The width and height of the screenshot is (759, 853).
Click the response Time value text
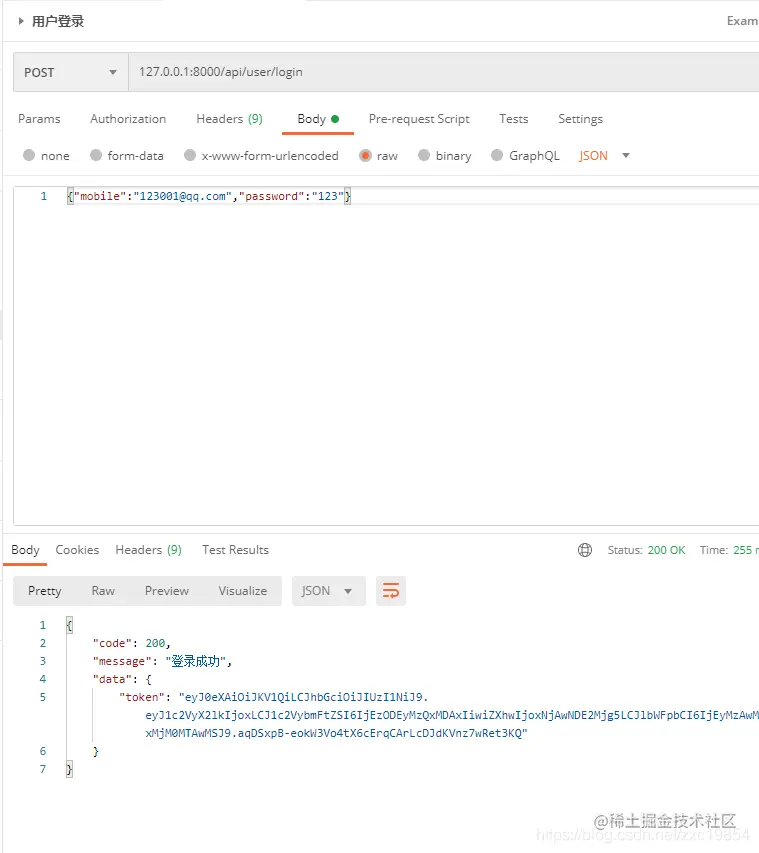click(x=745, y=550)
